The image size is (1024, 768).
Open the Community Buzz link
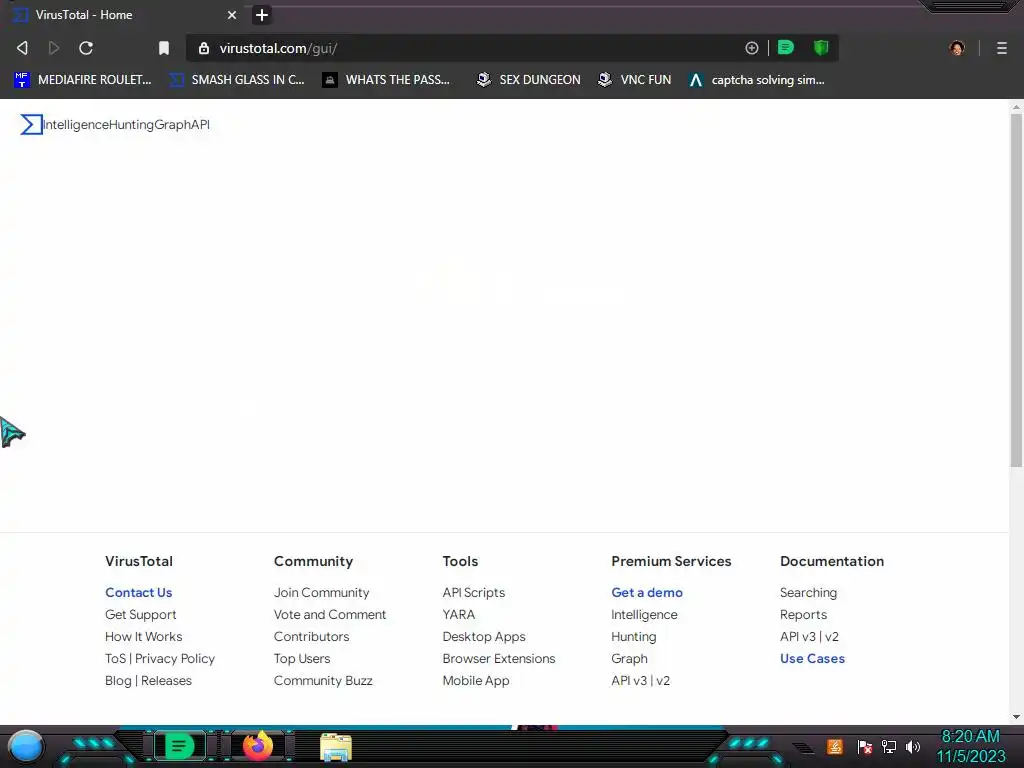(x=323, y=680)
